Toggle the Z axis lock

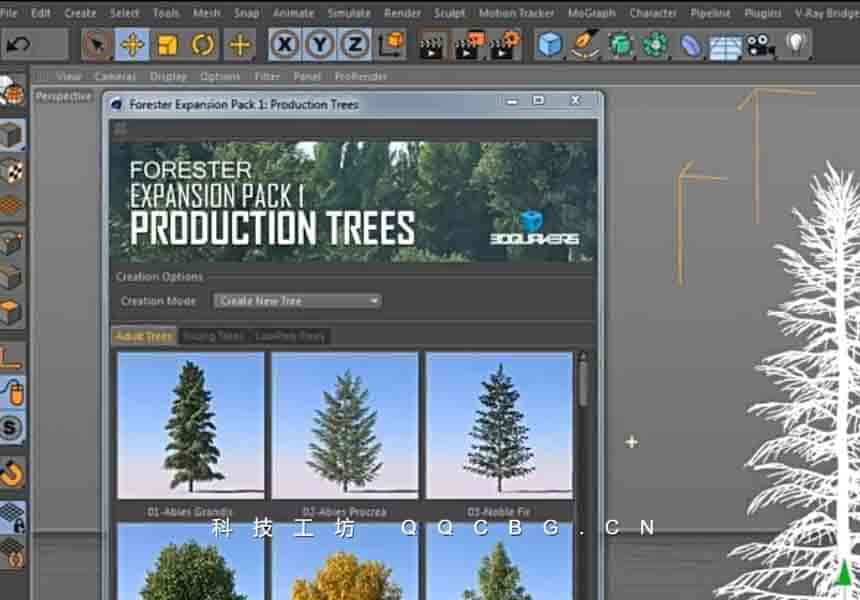pyautogui.click(x=355, y=44)
